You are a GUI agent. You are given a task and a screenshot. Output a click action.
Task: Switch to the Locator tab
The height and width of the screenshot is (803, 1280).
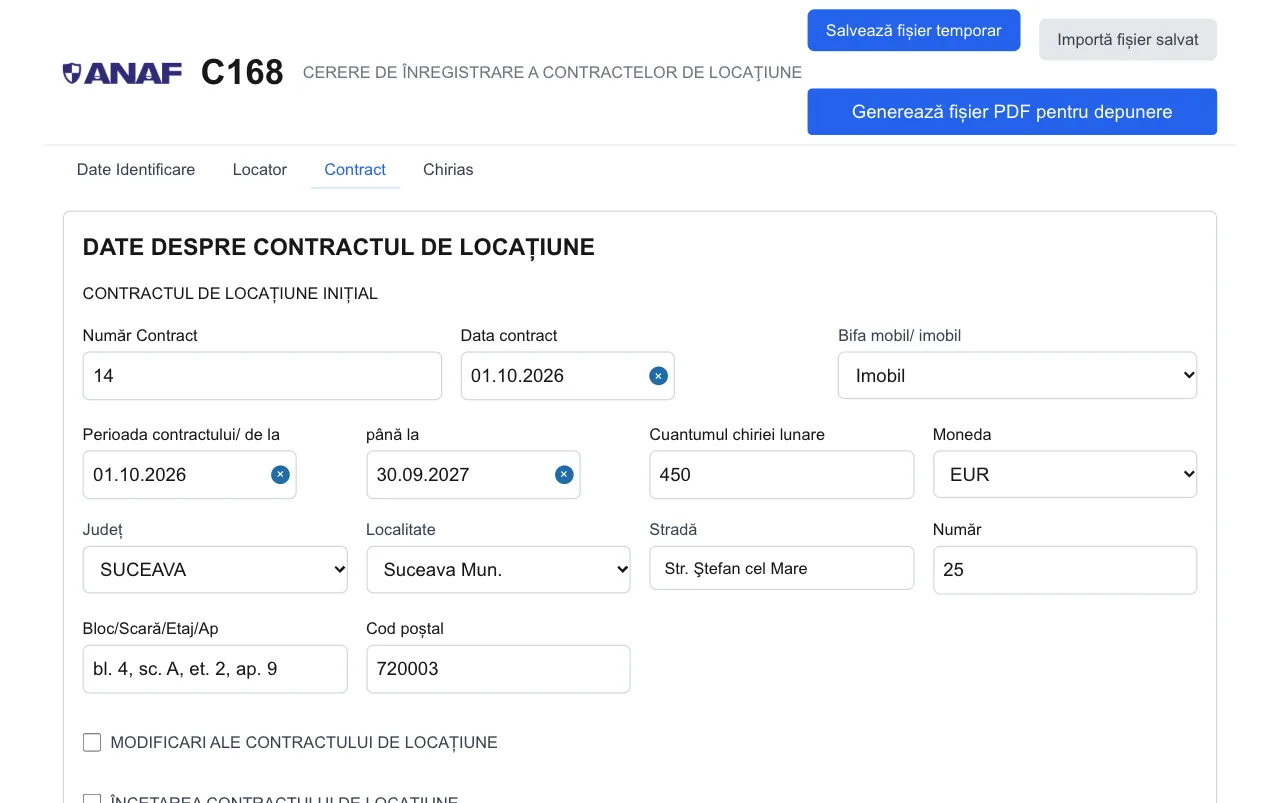point(260,169)
